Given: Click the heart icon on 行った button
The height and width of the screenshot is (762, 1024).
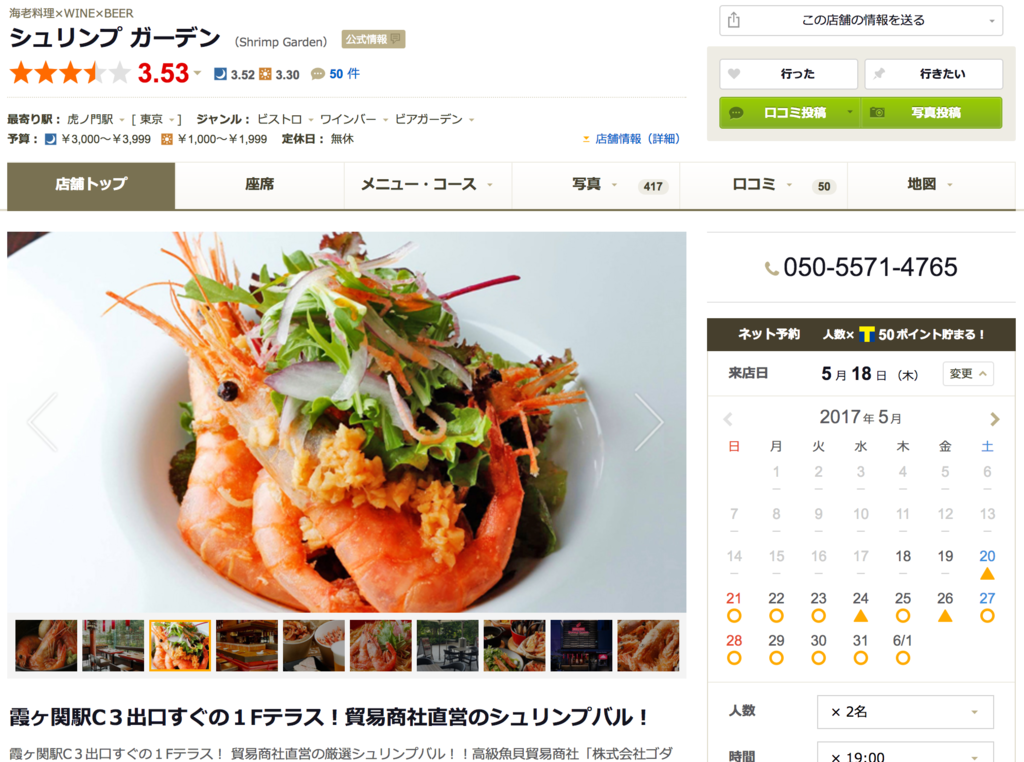Looking at the screenshot, I should pyautogui.click(x=734, y=74).
